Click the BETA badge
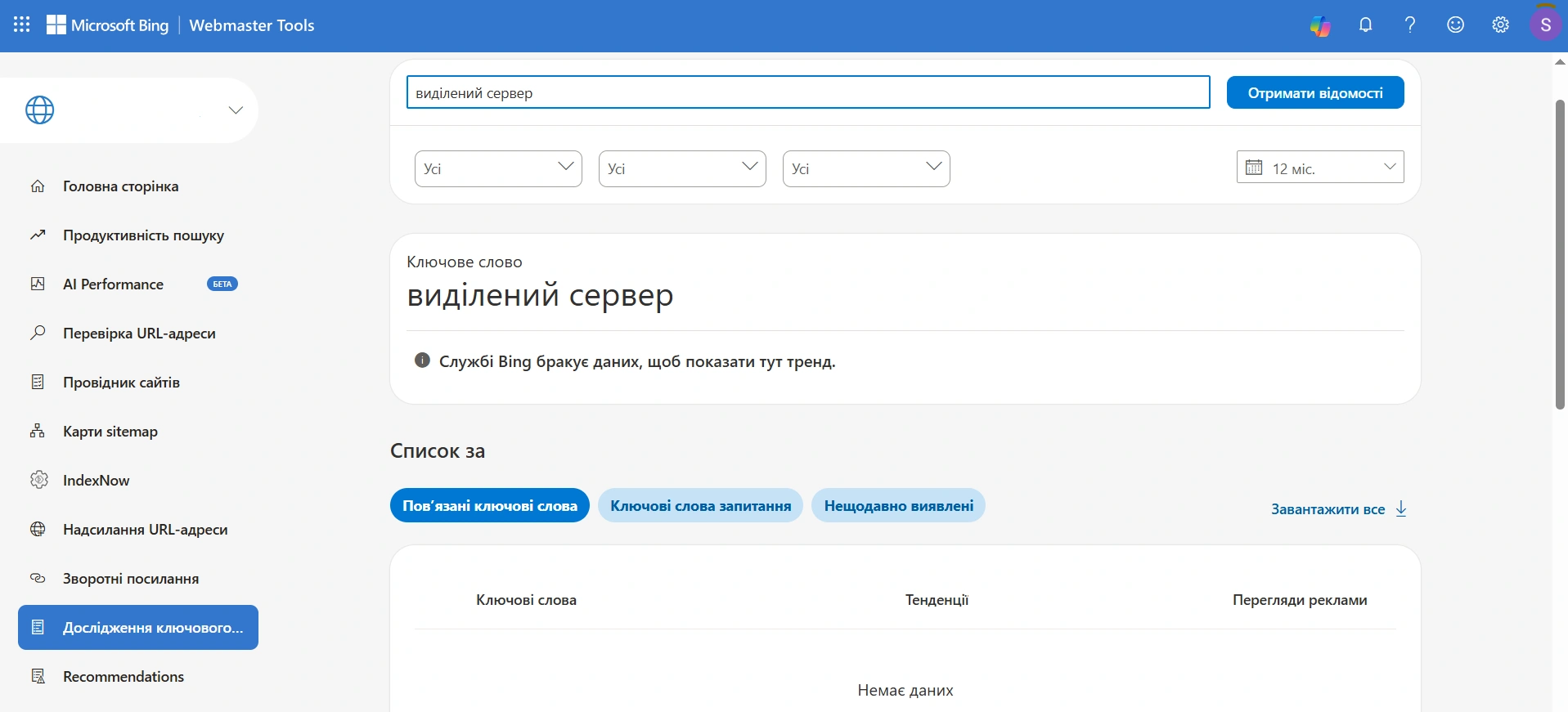1568x712 pixels. [x=222, y=284]
